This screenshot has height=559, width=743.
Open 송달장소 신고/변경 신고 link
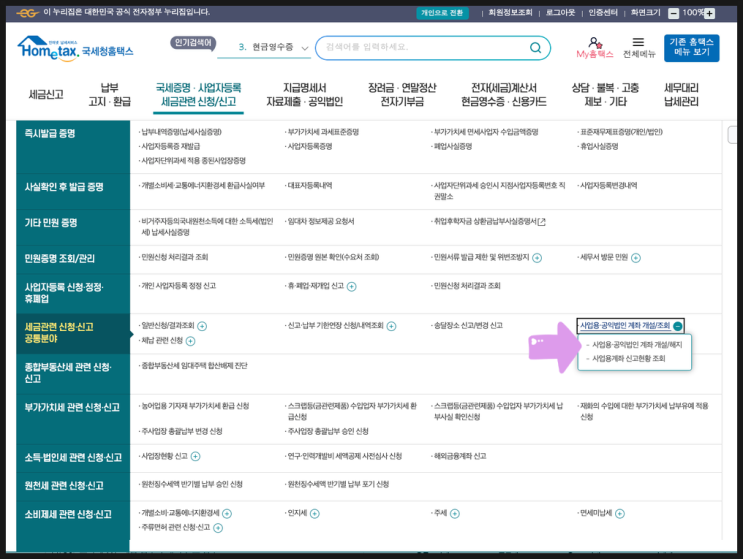pos(468,325)
